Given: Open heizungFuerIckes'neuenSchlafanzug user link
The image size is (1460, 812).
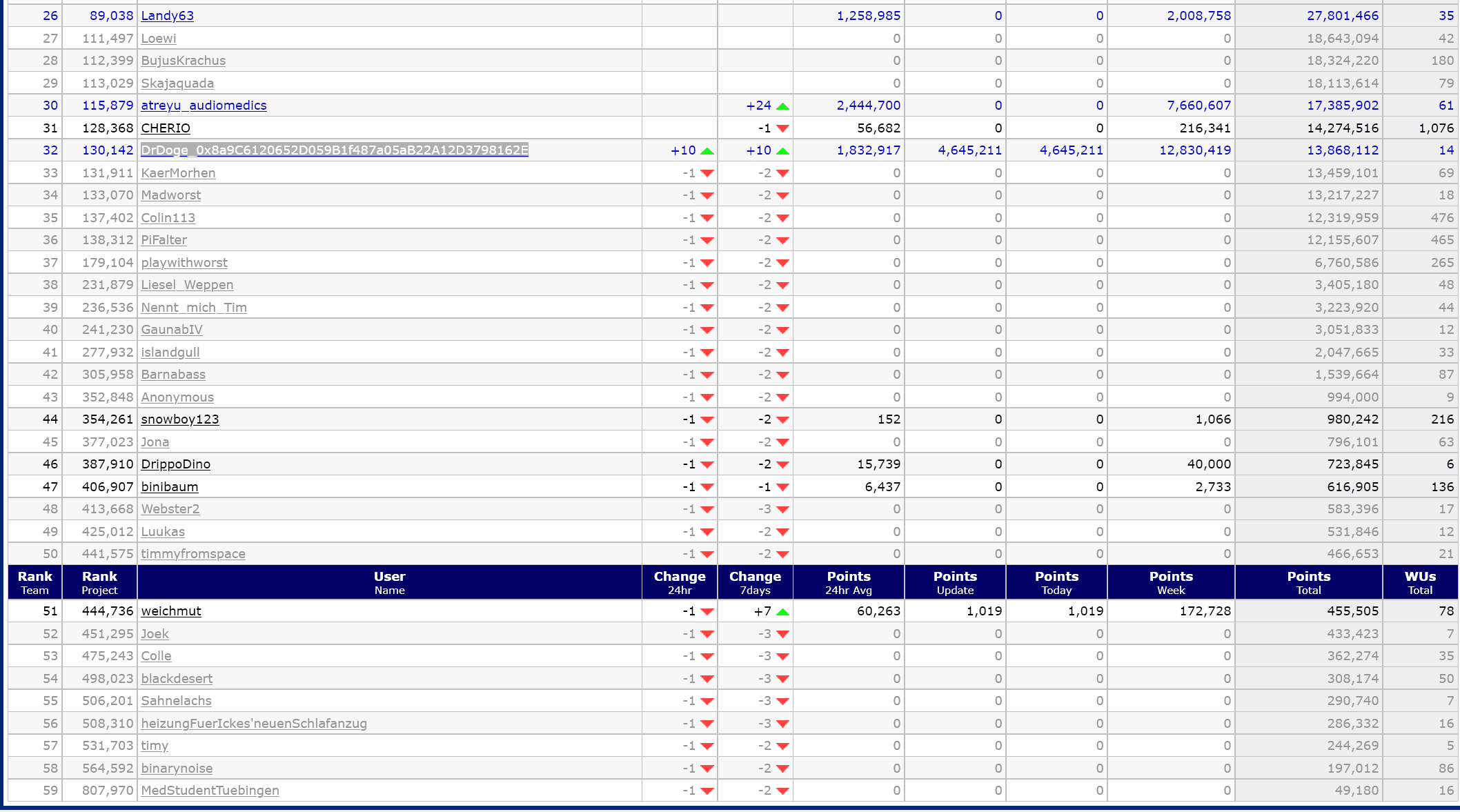Looking at the screenshot, I should coord(253,724).
